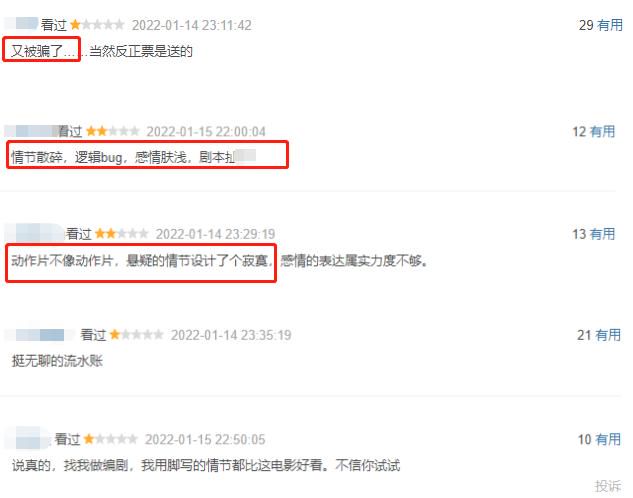Screen dimensions: 633x498
Task: Open the third reviewer's blurred username
Action: pos(34,233)
